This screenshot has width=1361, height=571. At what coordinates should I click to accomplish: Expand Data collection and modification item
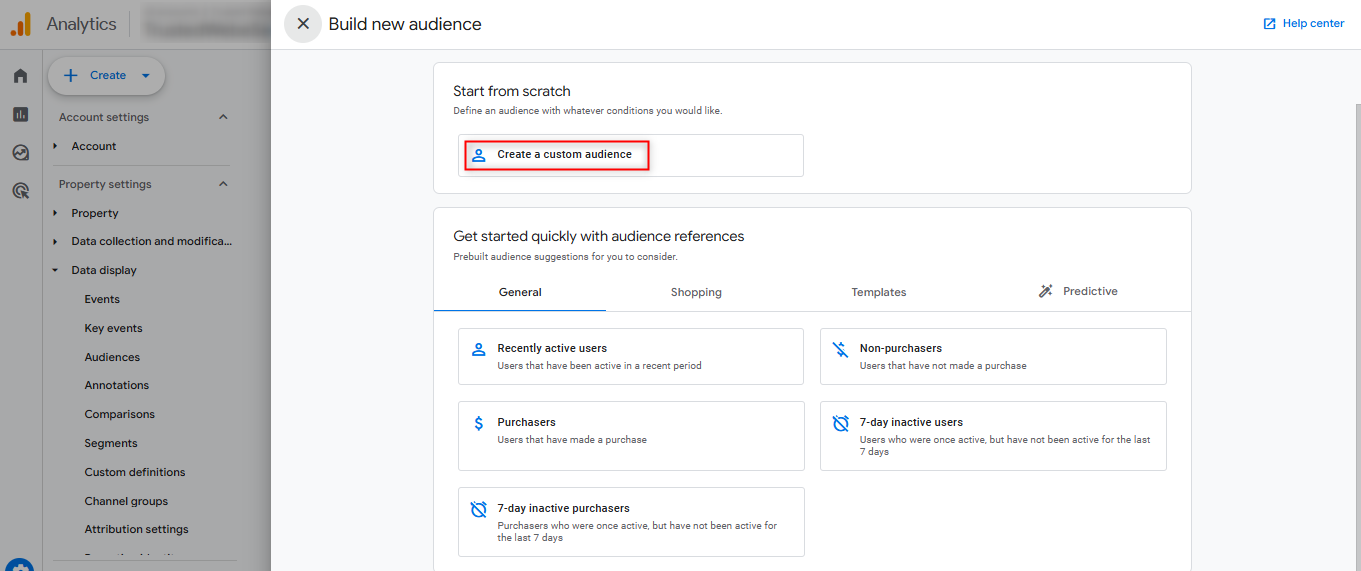pos(55,241)
